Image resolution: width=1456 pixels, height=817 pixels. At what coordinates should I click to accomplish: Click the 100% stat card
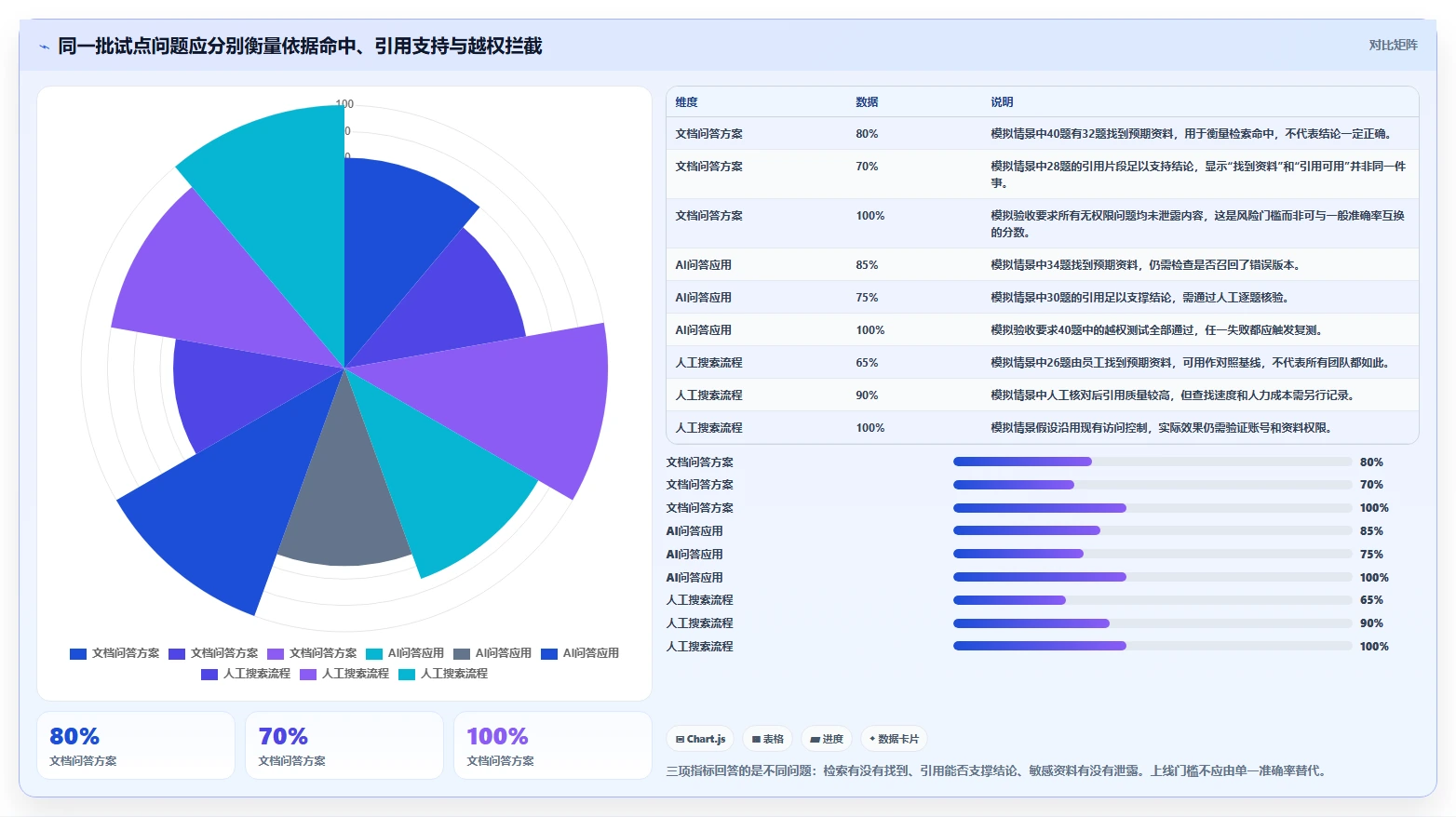click(553, 745)
